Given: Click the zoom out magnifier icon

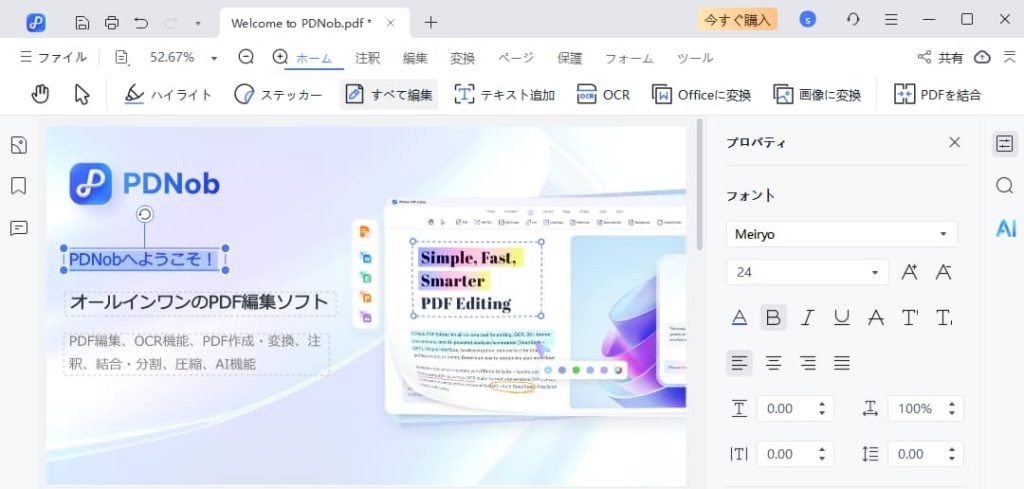Looking at the screenshot, I should (x=246, y=57).
